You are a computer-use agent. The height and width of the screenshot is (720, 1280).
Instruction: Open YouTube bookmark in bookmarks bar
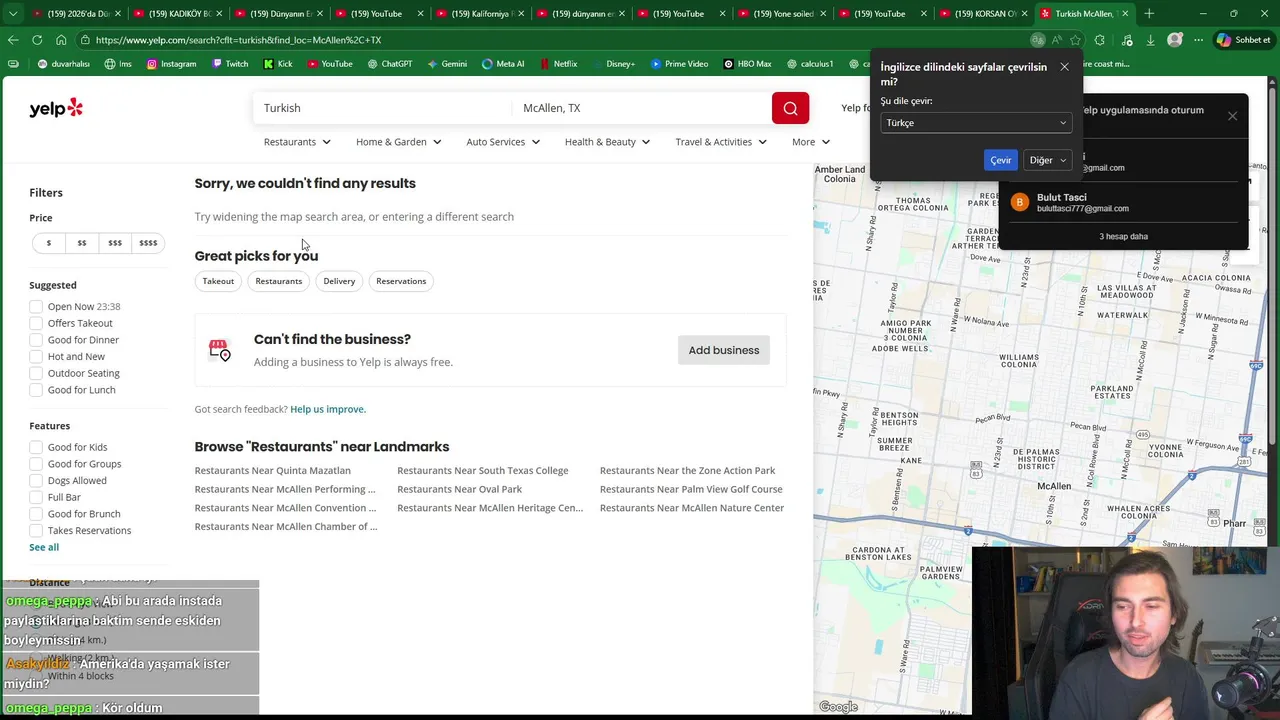pyautogui.click(x=330, y=64)
